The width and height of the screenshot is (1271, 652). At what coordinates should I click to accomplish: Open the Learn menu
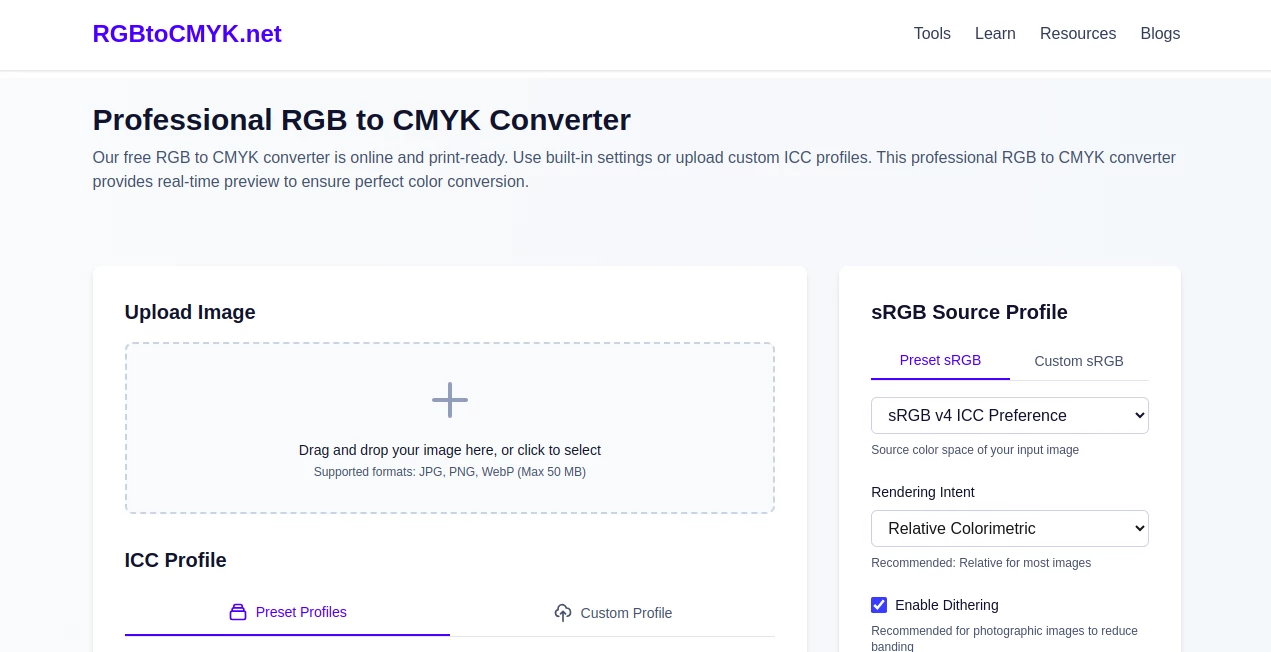995,33
